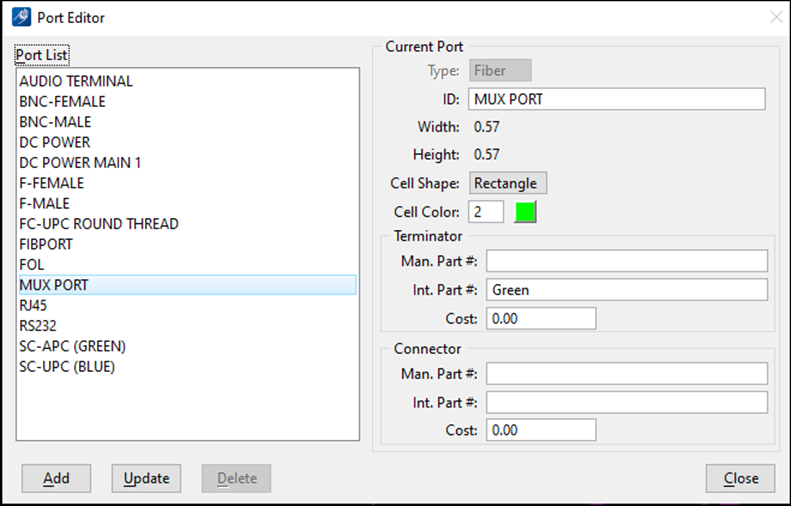
Task: Click the Close button at bottom
Action: coord(741,478)
